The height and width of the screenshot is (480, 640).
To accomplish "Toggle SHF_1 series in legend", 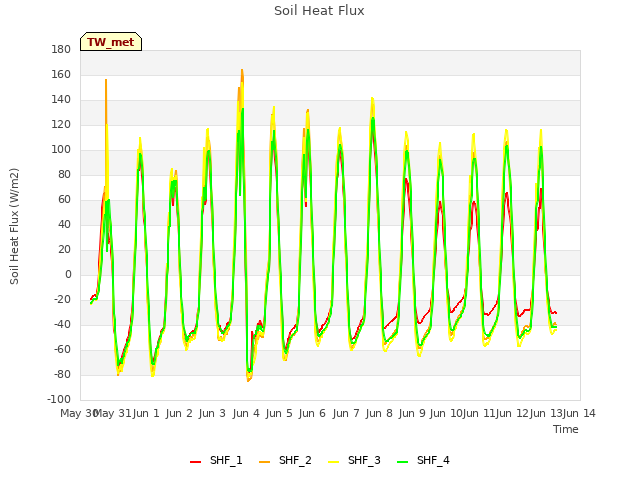I will pyautogui.click(x=216, y=460).
